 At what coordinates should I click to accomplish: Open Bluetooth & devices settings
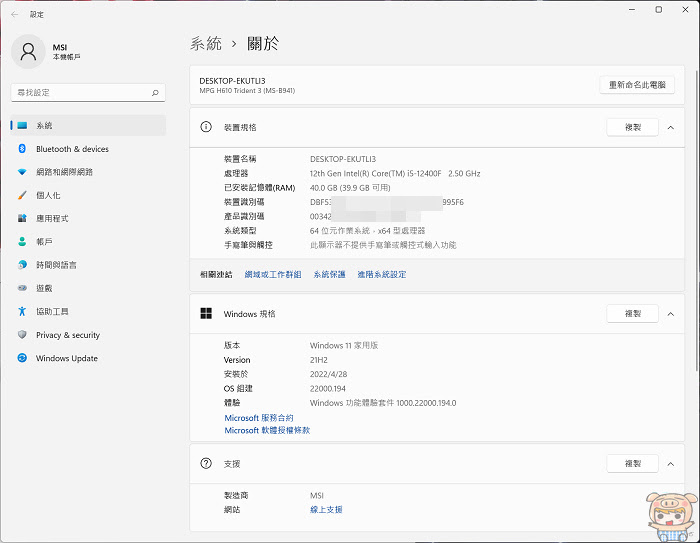click(88, 149)
